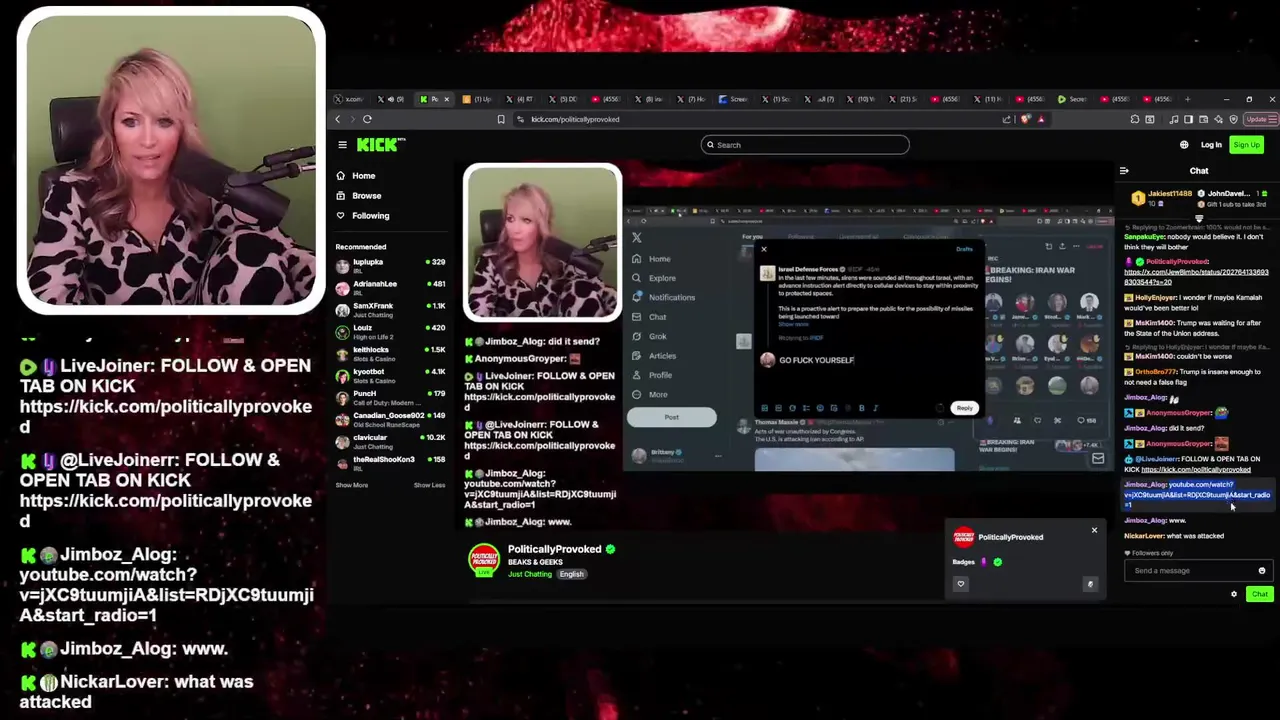Open recommended channel PuncH
The image size is (1280, 720).
pos(390,397)
